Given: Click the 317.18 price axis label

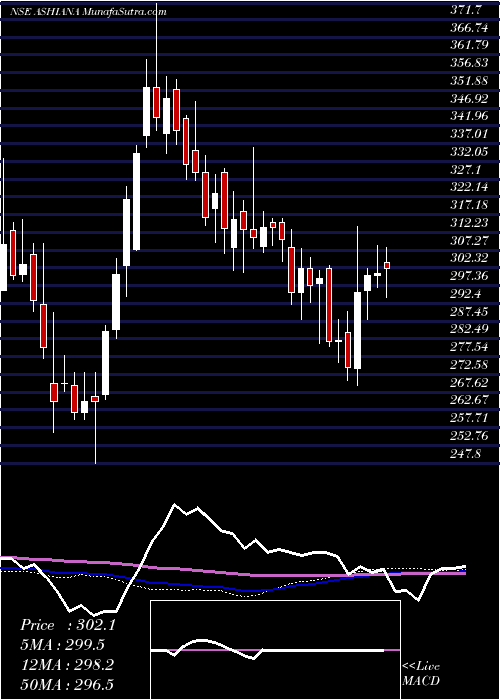Looking at the screenshot, I should tap(469, 205).
